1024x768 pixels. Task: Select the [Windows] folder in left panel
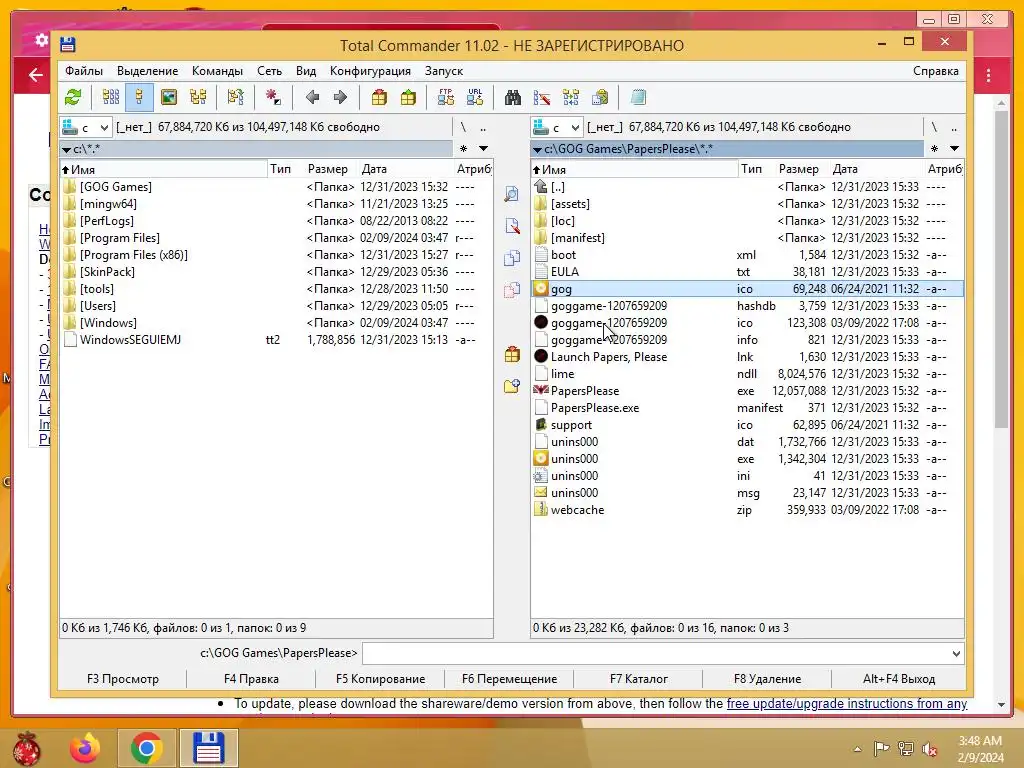(x=277, y=323)
